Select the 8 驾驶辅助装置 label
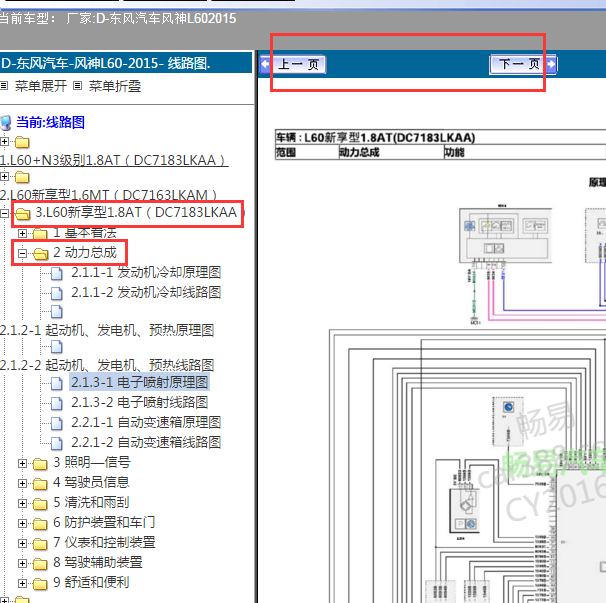Image resolution: width=606 pixels, height=603 pixels. [98, 562]
